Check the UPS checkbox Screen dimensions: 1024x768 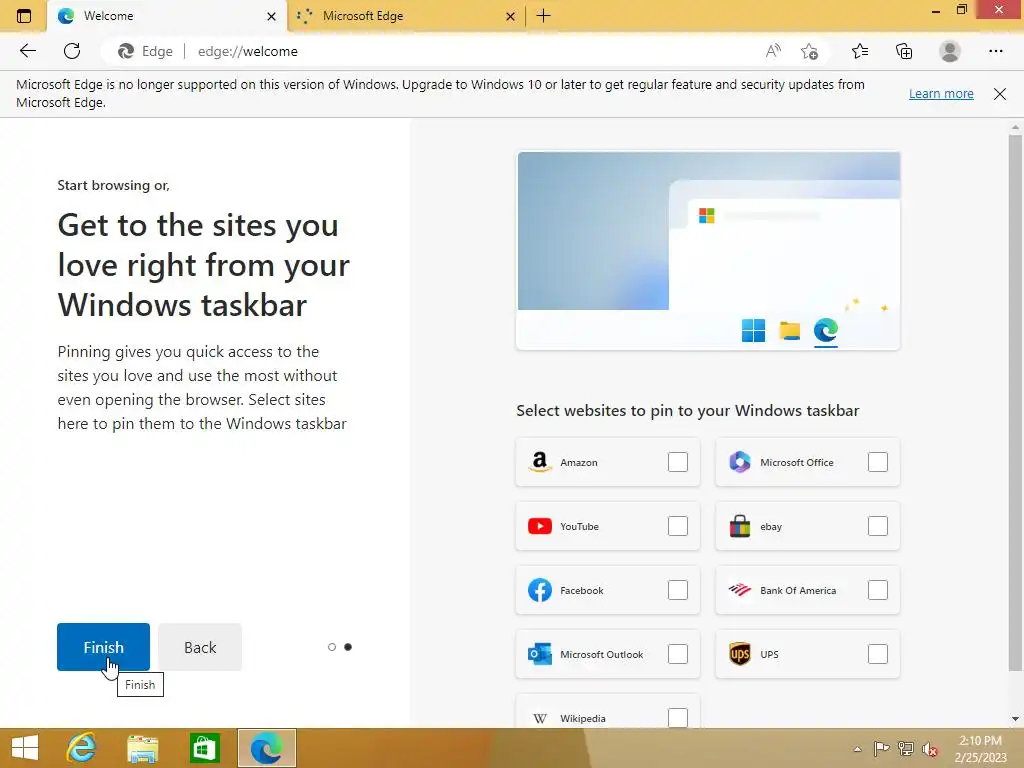(x=878, y=654)
